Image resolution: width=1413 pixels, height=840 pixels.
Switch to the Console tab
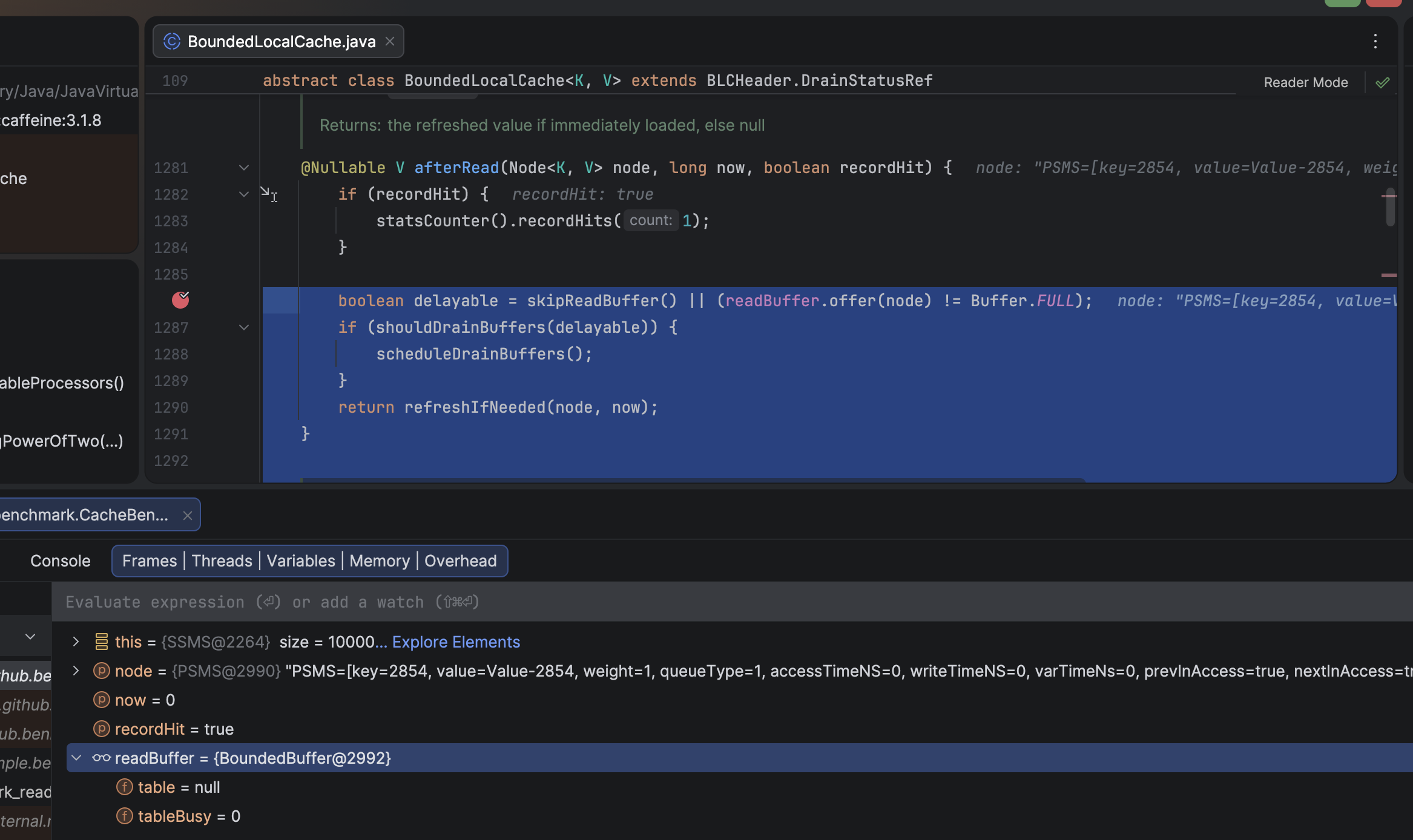point(60,561)
